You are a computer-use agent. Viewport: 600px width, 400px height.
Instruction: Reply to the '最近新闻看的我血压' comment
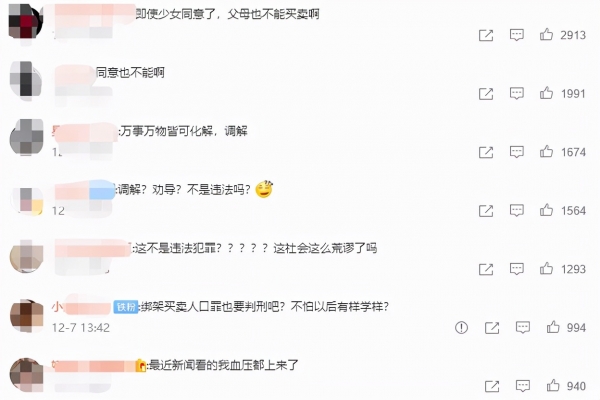[523, 386]
